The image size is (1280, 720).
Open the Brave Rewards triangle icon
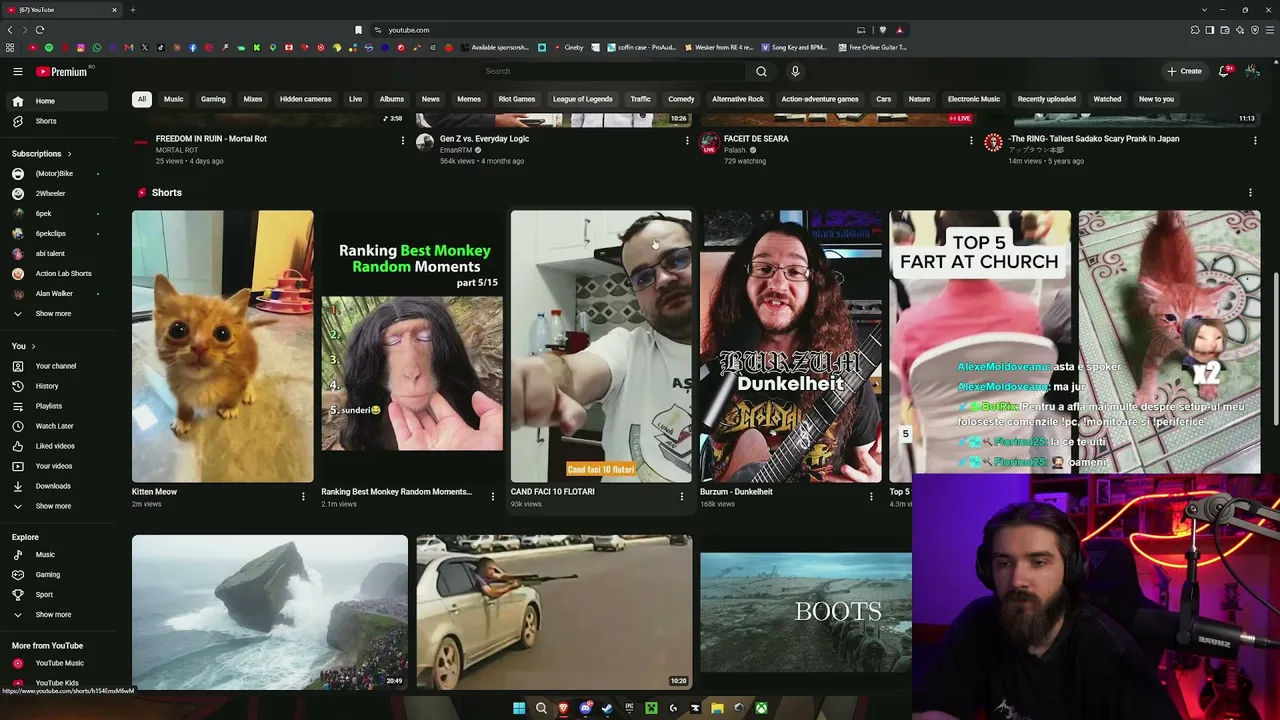[x=899, y=30]
